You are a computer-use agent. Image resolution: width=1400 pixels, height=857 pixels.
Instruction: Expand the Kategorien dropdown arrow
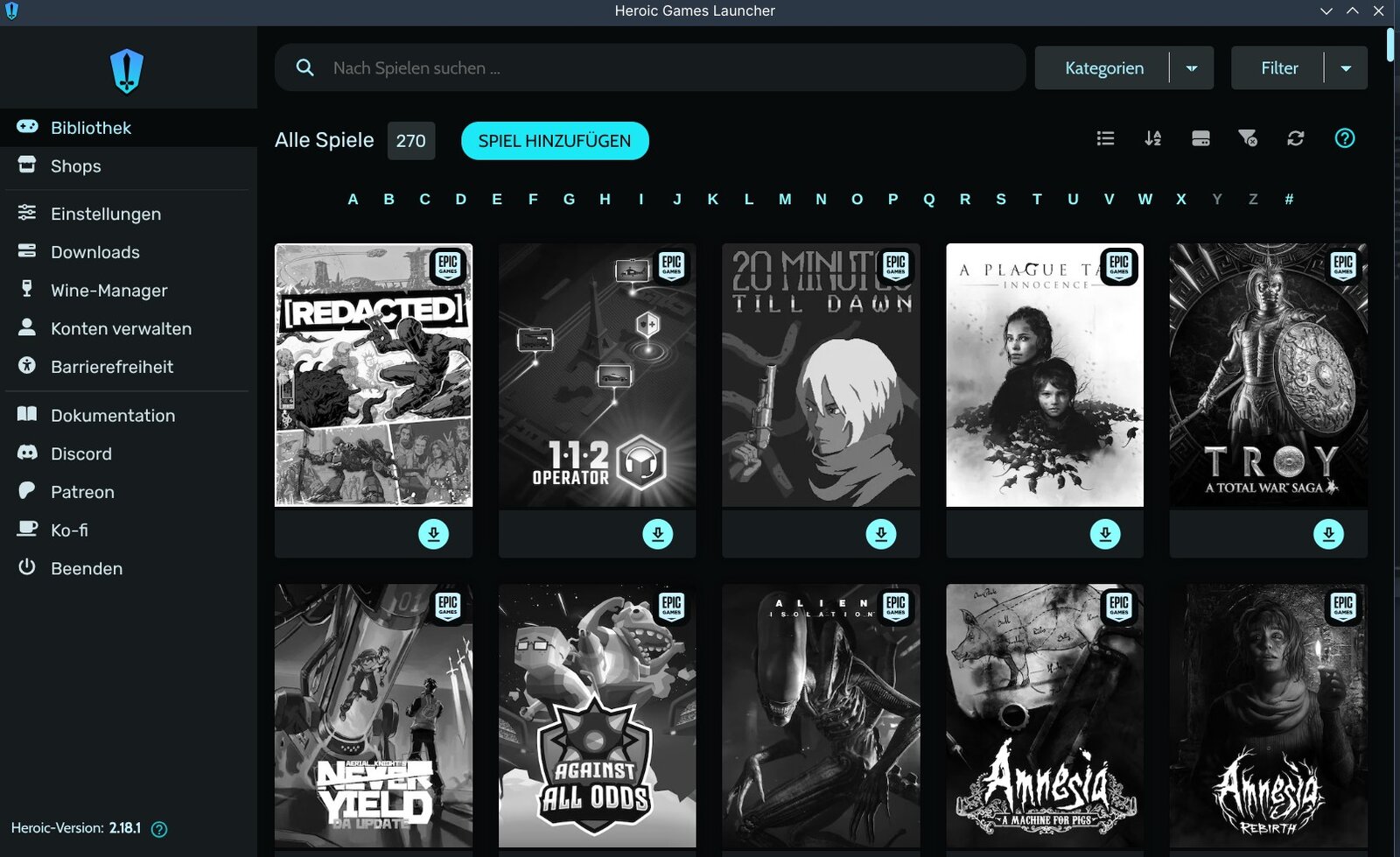click(1192, 68)
